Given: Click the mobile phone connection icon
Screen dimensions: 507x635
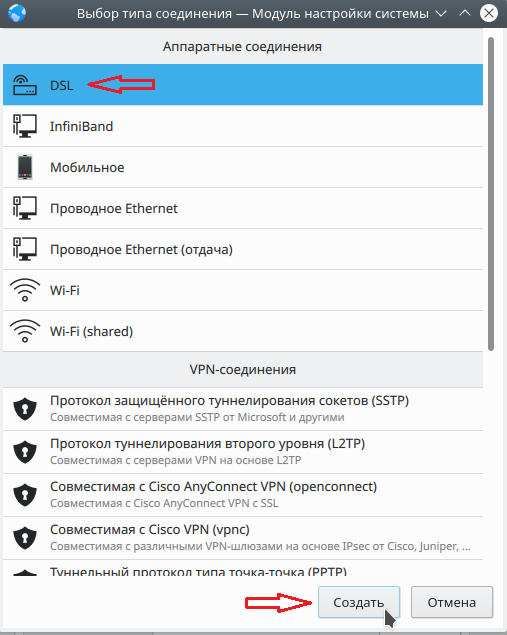Looking at the screenshot, I should [25, 167].
